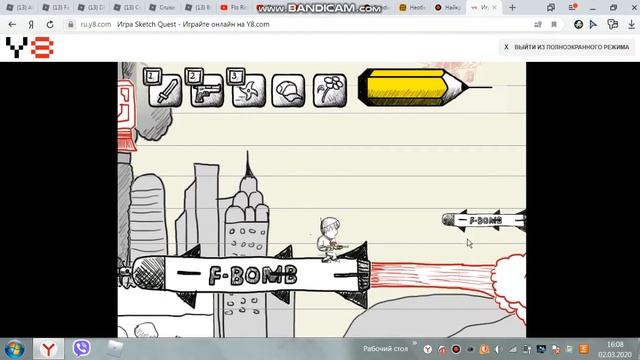Screen dimensions: 640x360
Task: Click the send-arrow extension icon
Action: click(593, 24)
